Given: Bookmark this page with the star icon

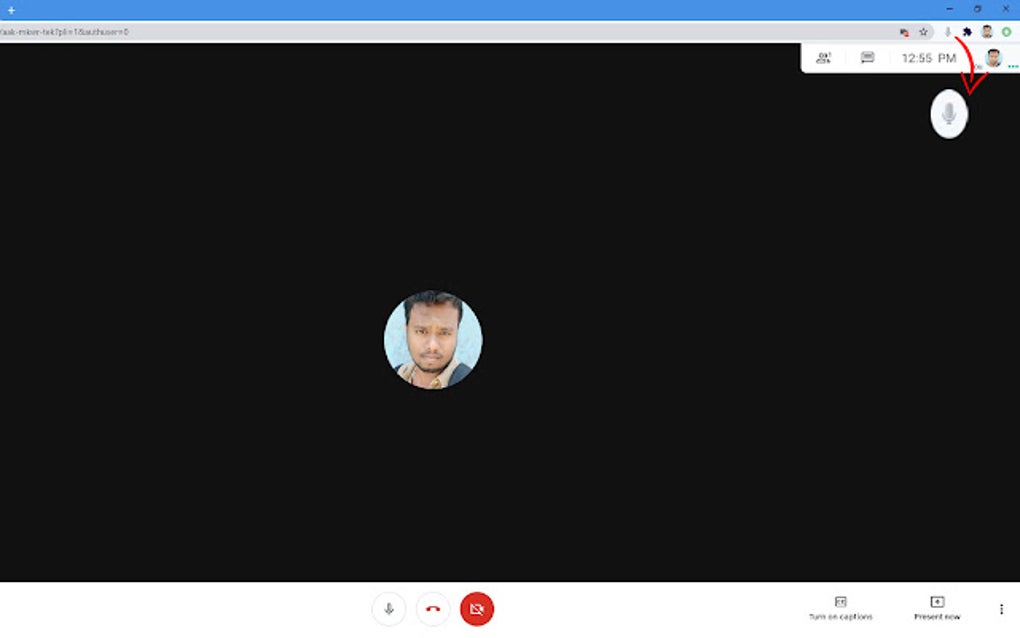Looking at the screenshot, I should (x=922, y=31).
